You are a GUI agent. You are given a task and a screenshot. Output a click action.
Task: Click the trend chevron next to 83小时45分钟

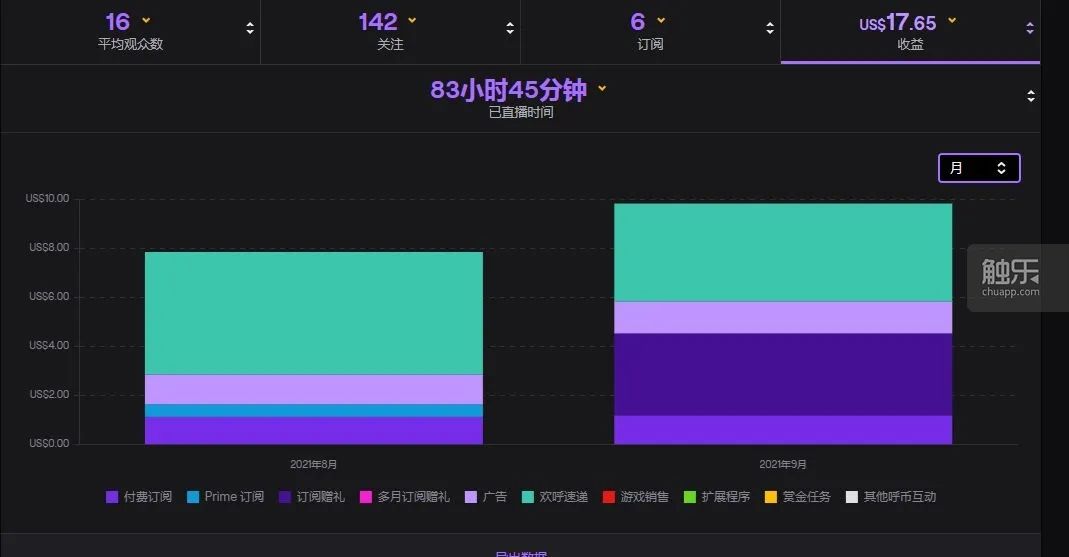click(x=602, y=88)
